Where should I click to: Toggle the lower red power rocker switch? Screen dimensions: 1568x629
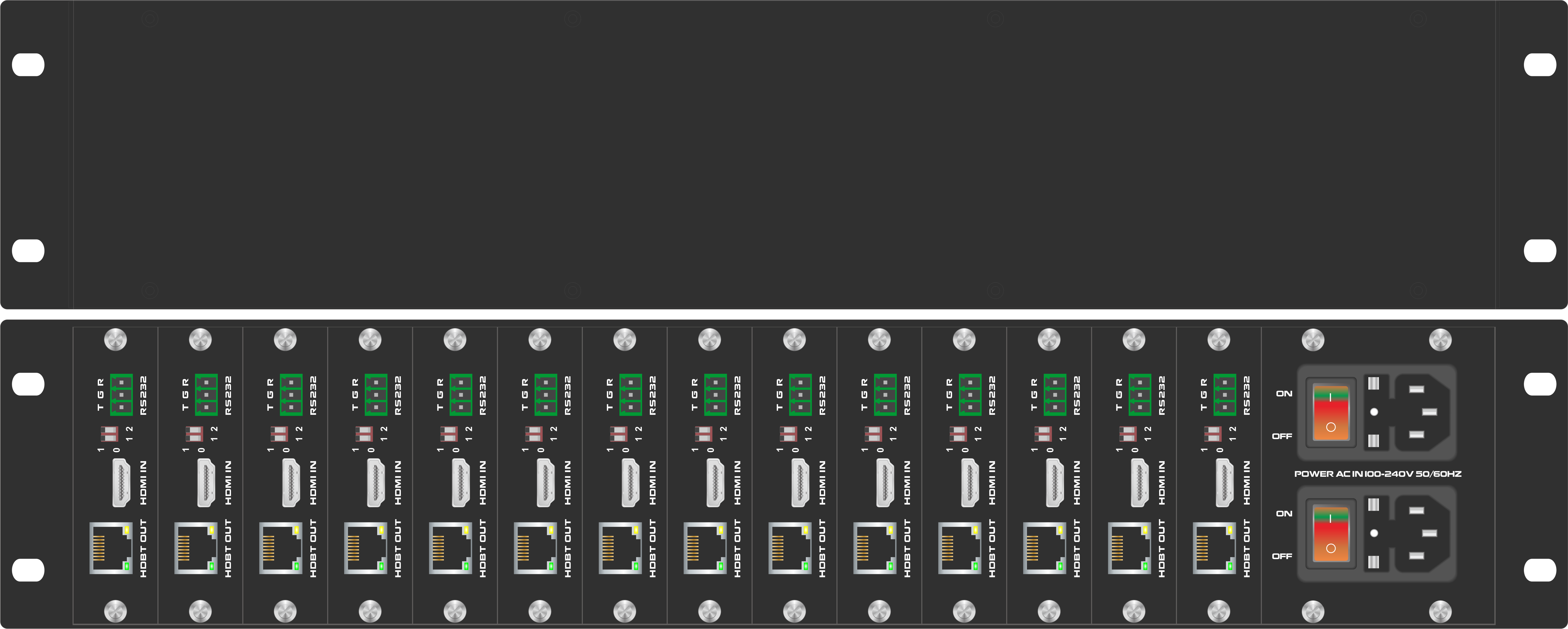(1331, 533)
